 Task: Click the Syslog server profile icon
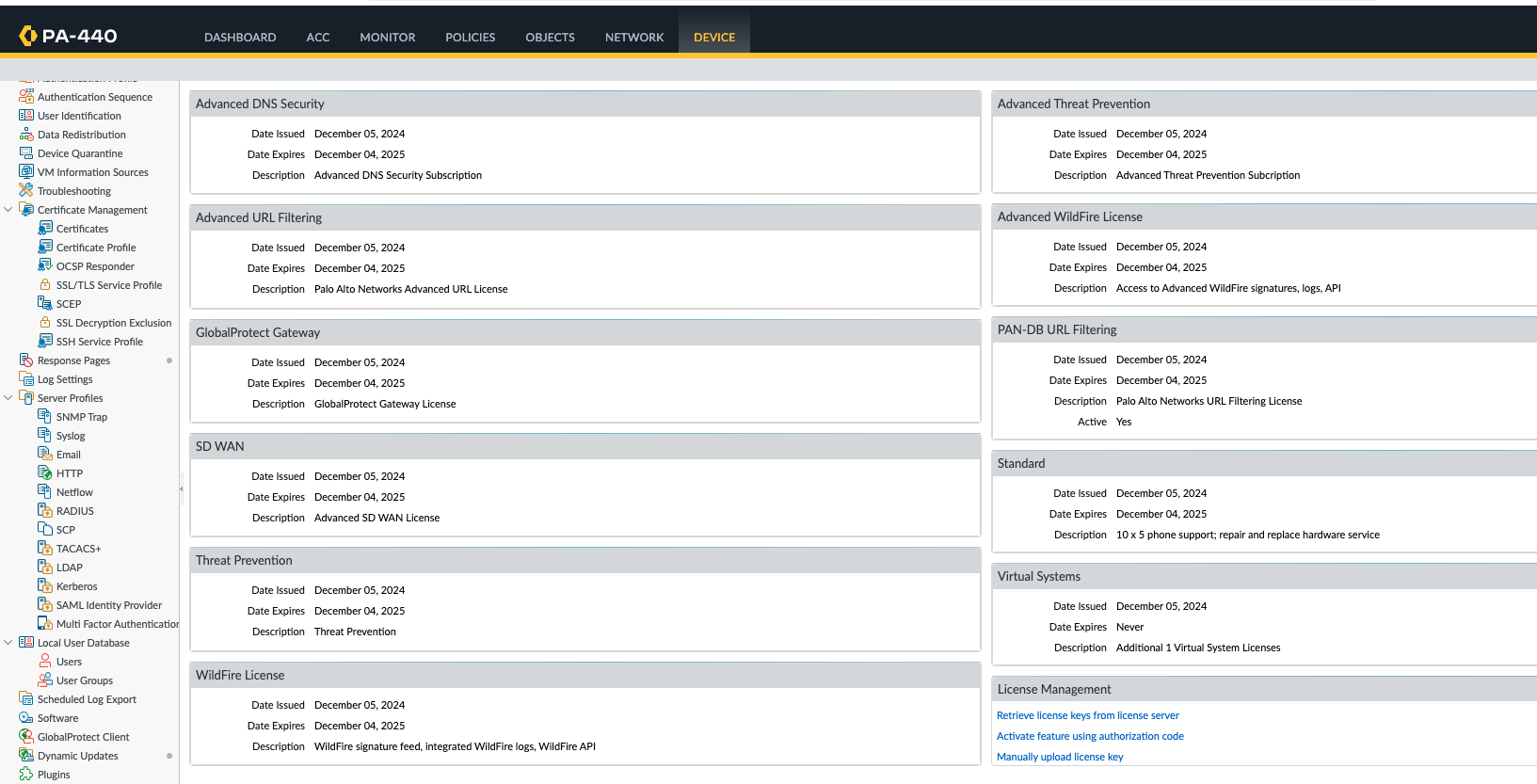pos(45,436)
